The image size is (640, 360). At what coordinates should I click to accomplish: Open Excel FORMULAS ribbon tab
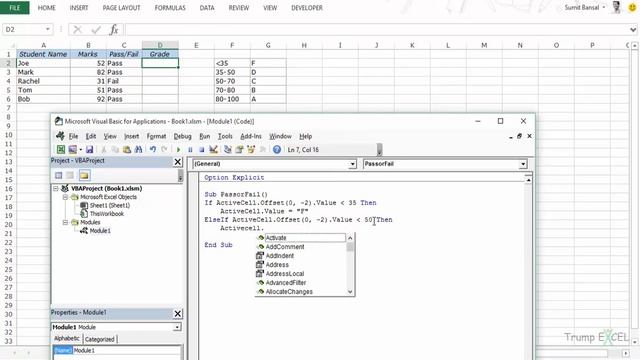coord(170,8)
